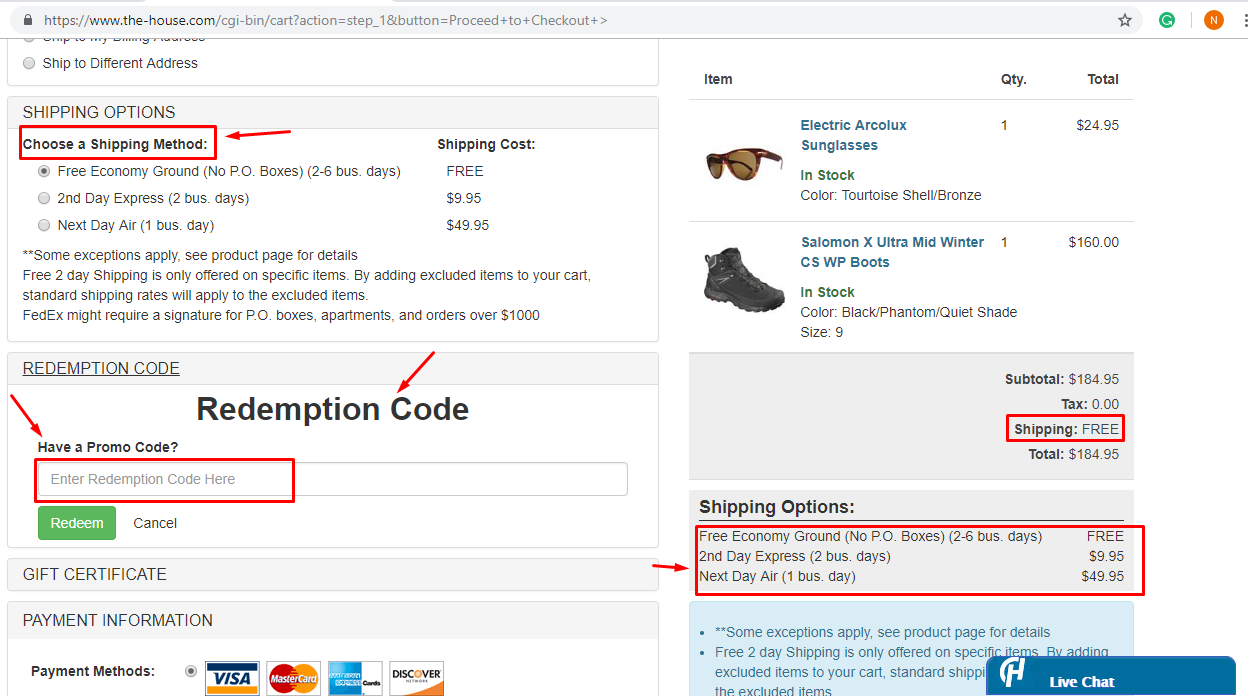The width and height of the screenshot is (1248, 696).
Task: Collapse the Redemption Code section header
Action: click(x=332, y=368)
